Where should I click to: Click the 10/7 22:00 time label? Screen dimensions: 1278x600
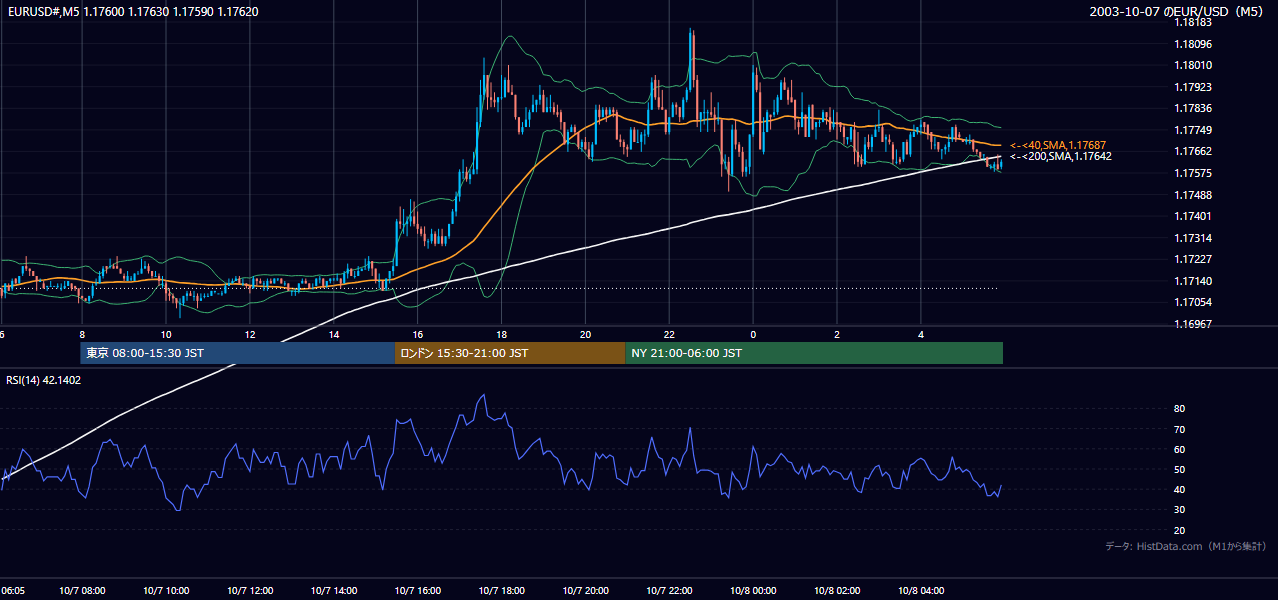click(670, 591)
